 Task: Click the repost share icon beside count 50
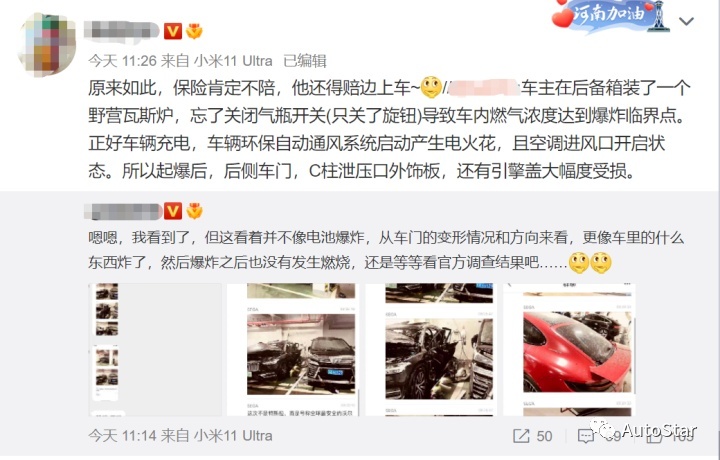pos(521,436)
